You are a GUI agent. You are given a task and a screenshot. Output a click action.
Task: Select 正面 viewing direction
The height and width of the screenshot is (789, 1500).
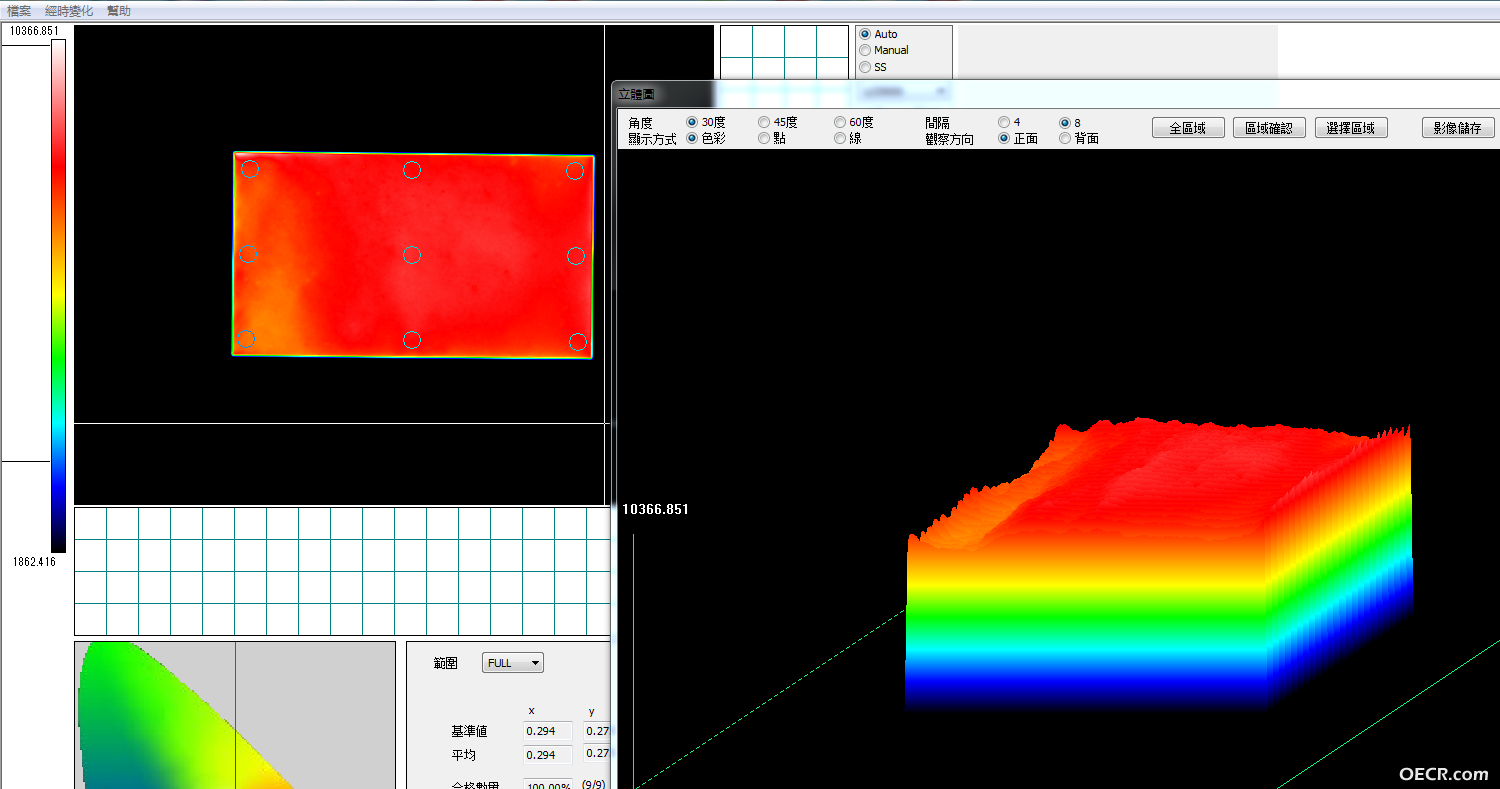tap(1004, 138)
